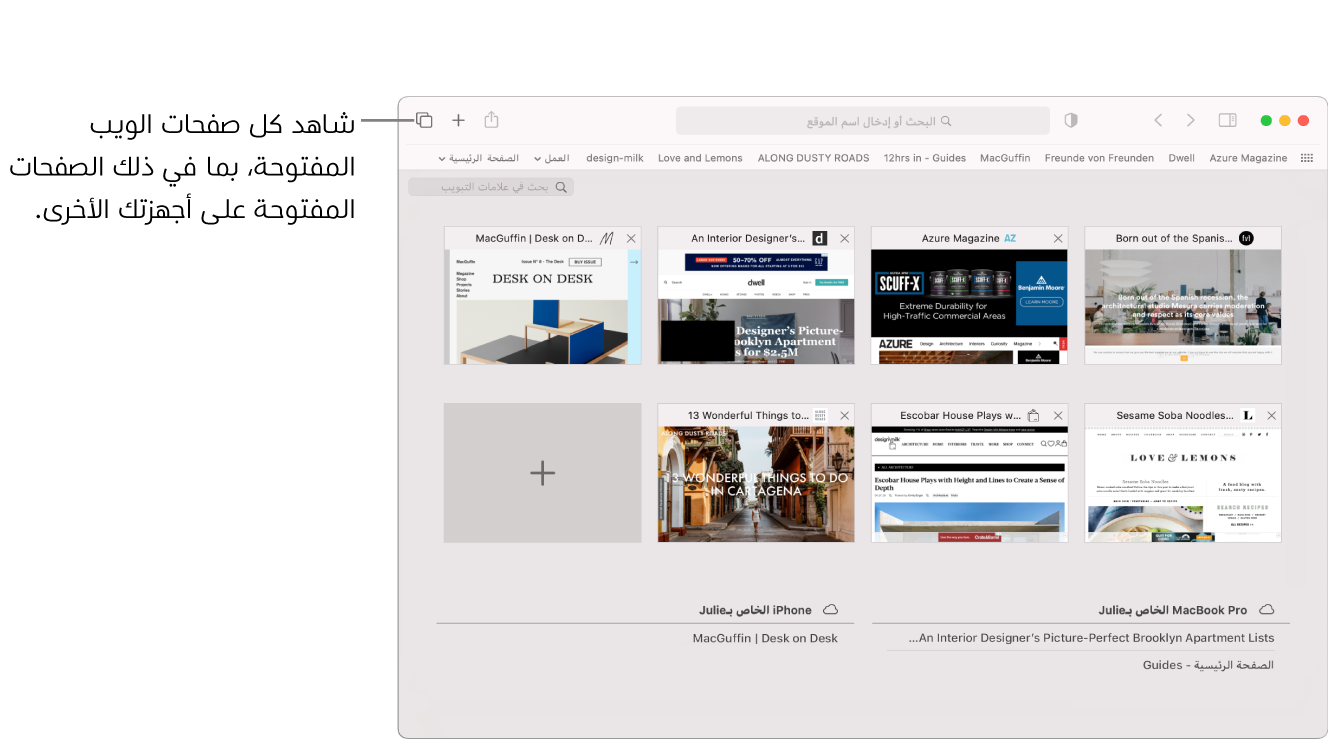Close the Sesame Soba Noodles tab
Viewport: 1330px width, 739px height.
[1272, 416]
